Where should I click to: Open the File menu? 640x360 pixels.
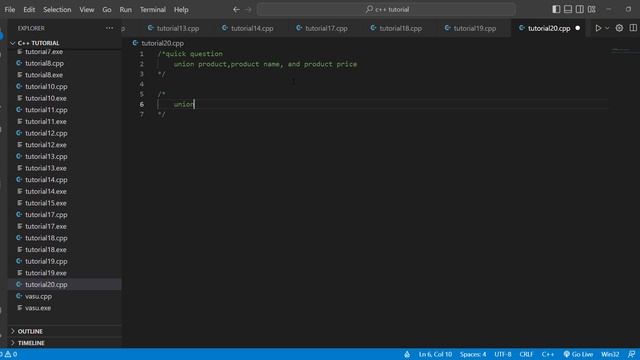pos(10,9)
